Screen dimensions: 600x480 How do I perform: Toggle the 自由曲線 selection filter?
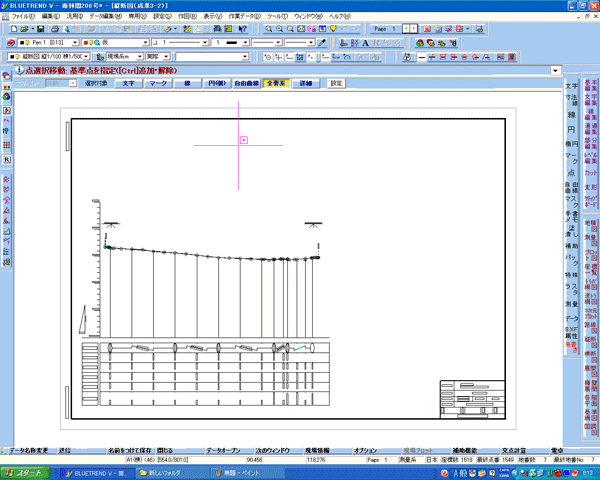[246, 83]
